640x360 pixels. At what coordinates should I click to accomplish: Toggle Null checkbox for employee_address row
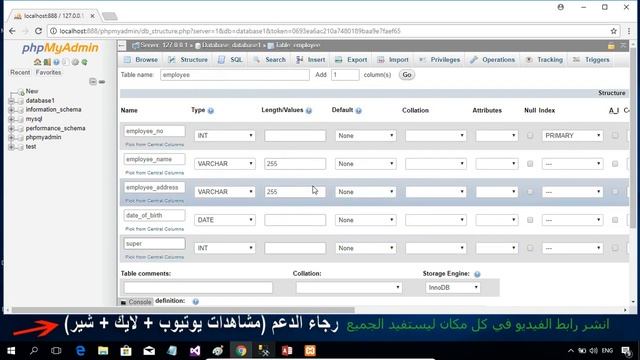click(x=530, y=192)
